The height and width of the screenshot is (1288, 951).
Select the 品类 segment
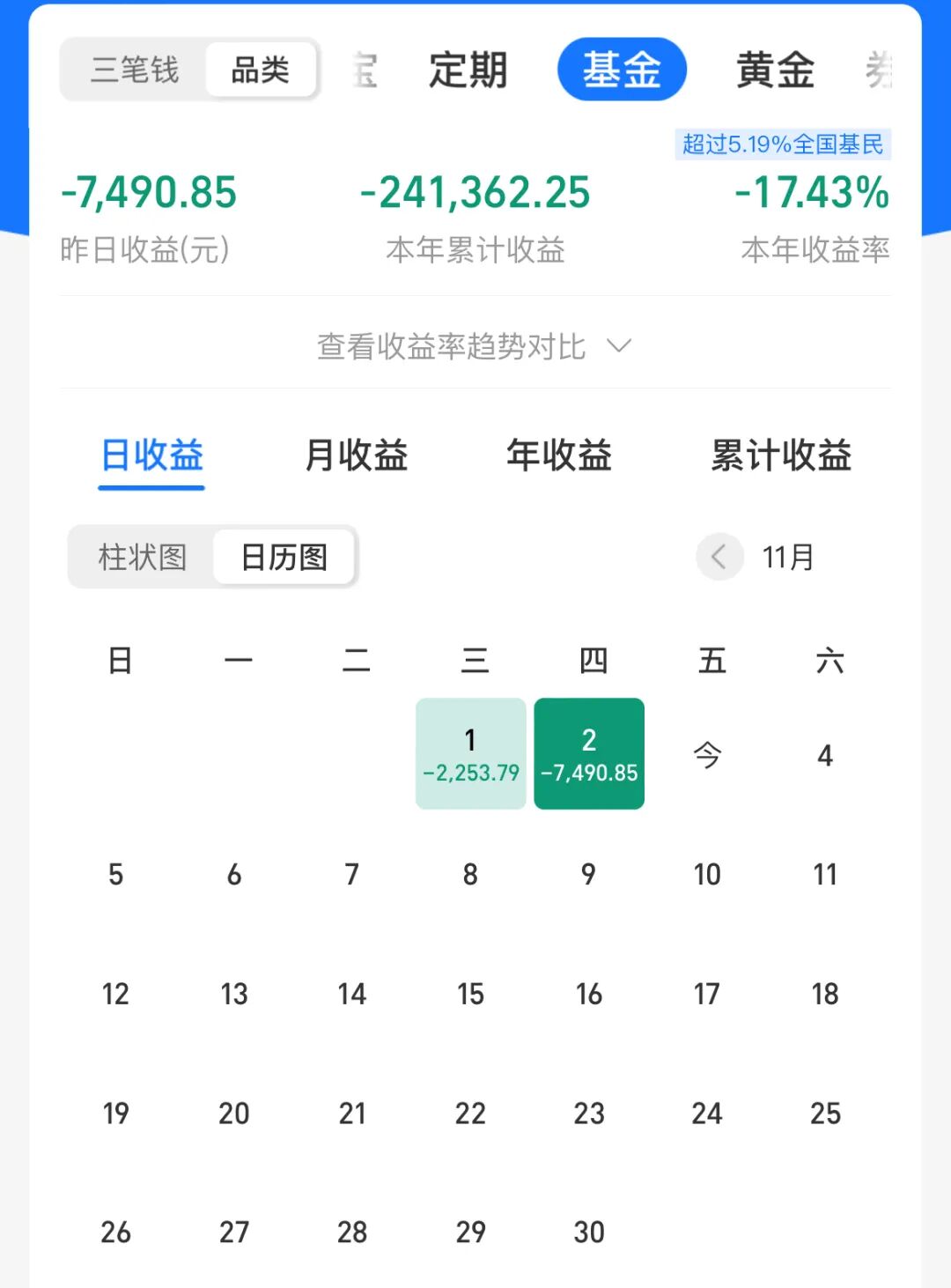coord(261,70)
